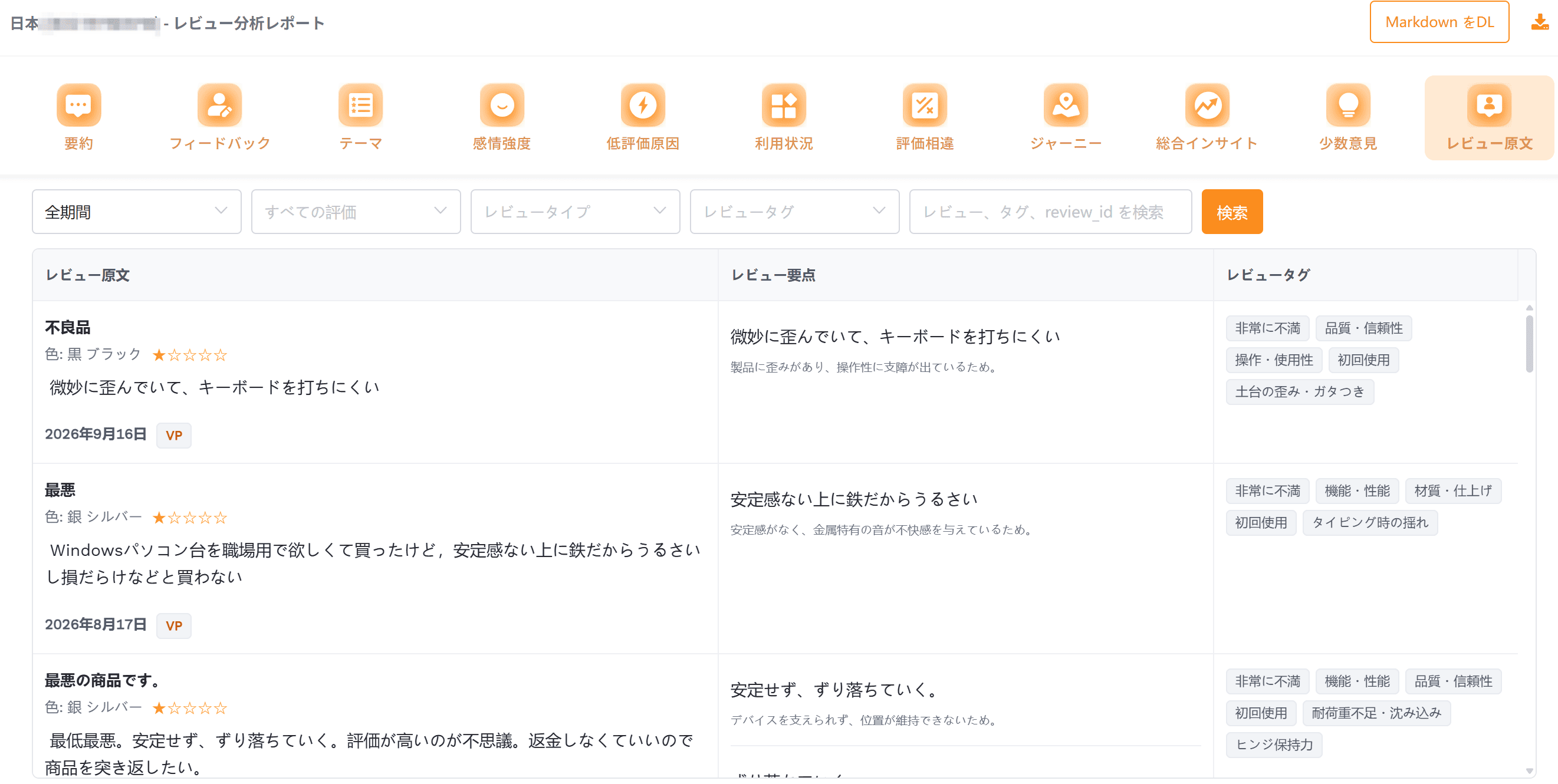1558x784 pixels.
Task: Open the 総合インサイト chart icon
Action: coord(1207,105)
